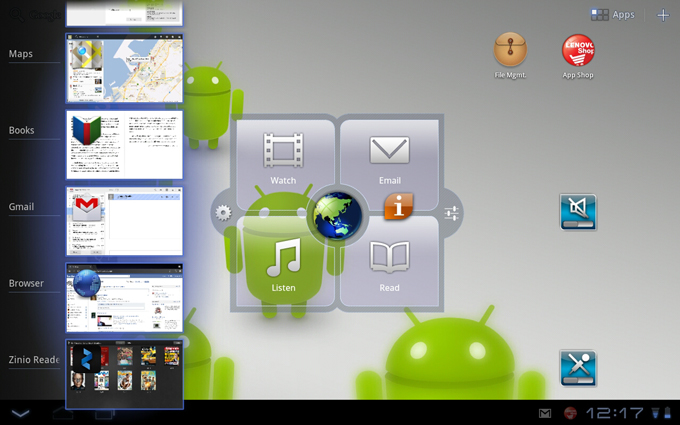The image size is (680, 425).
Task: Open the Gmail notification in status bar
Action: tap(545, 413)
